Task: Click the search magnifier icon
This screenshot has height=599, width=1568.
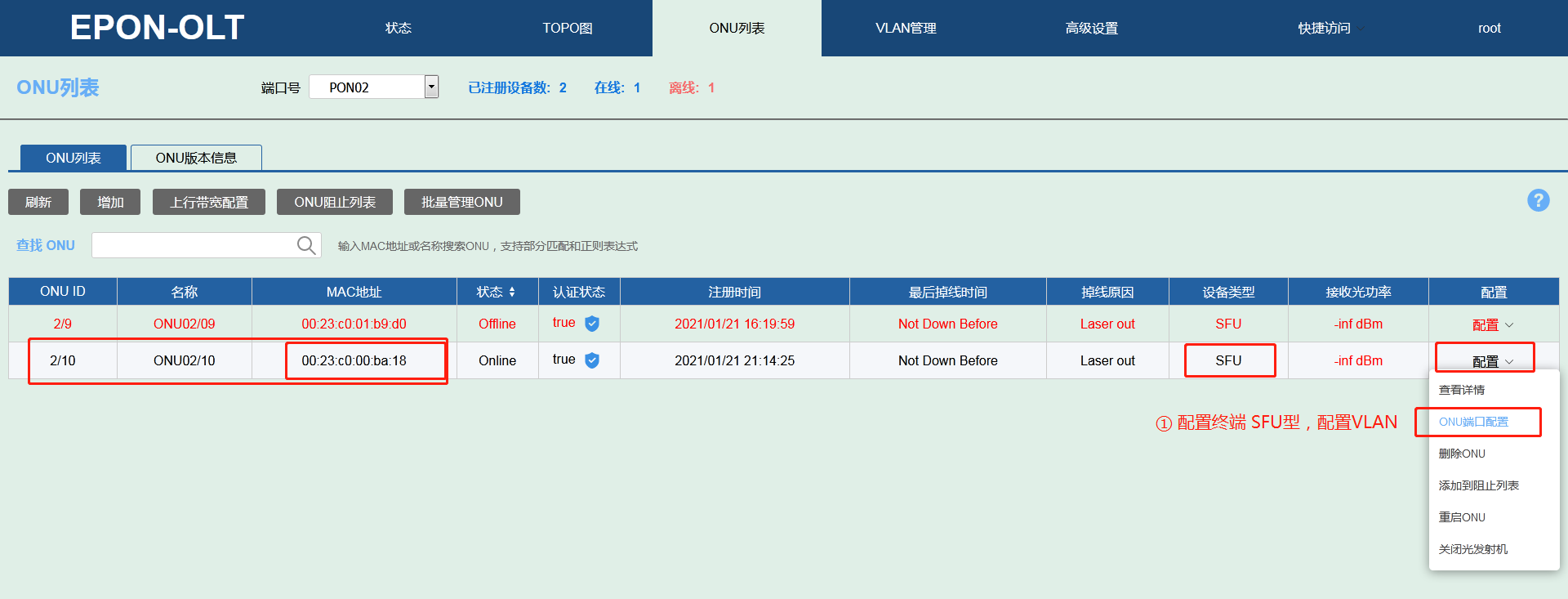Action: (x=306, y=245)
